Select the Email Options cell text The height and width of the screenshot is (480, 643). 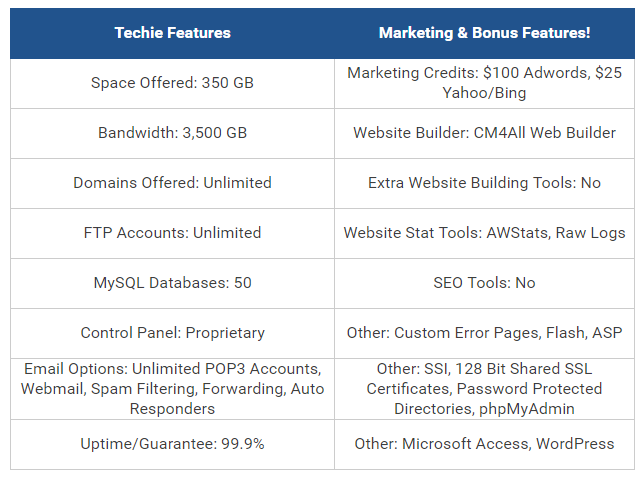[172, 389]
